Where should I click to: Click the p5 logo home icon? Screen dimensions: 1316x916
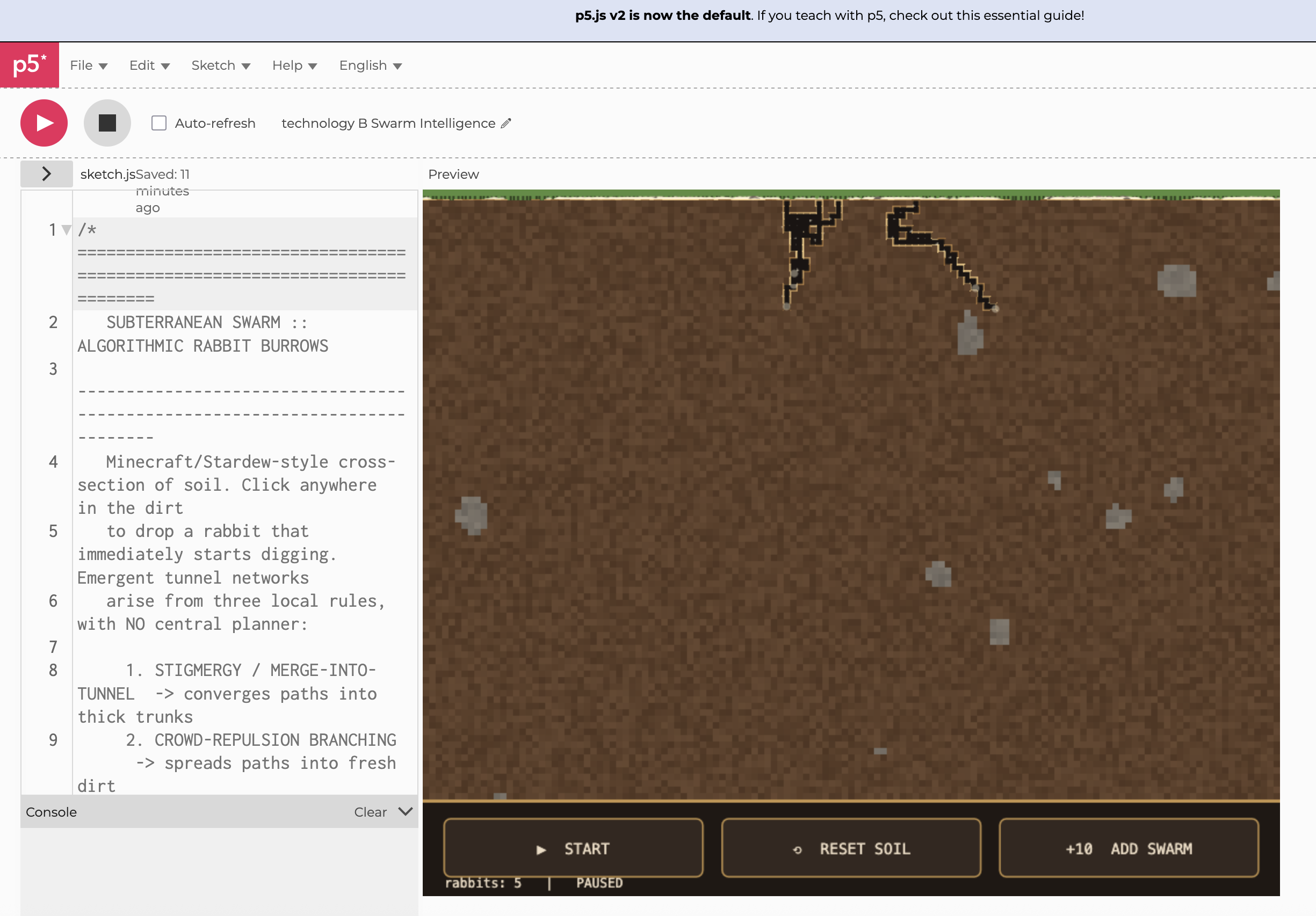pos(29,65)
